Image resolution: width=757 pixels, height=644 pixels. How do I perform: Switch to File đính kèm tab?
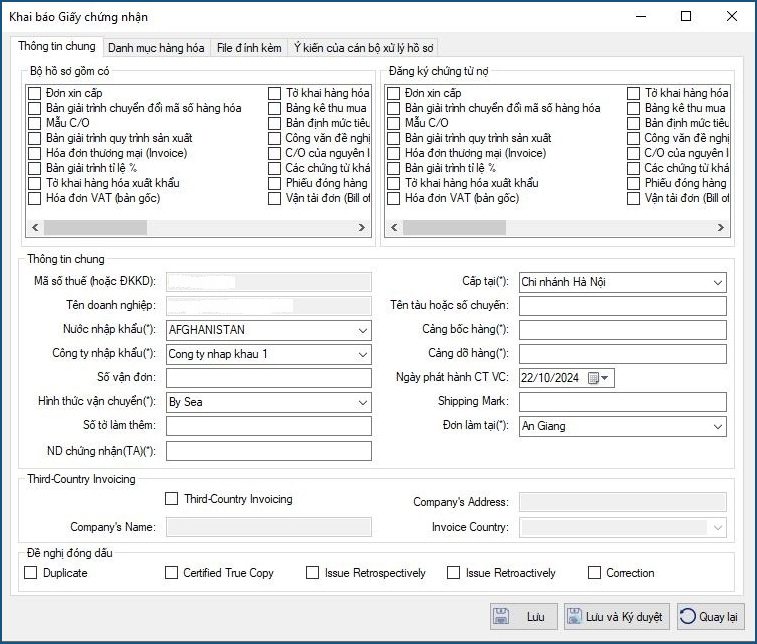[x=249, y=48]
